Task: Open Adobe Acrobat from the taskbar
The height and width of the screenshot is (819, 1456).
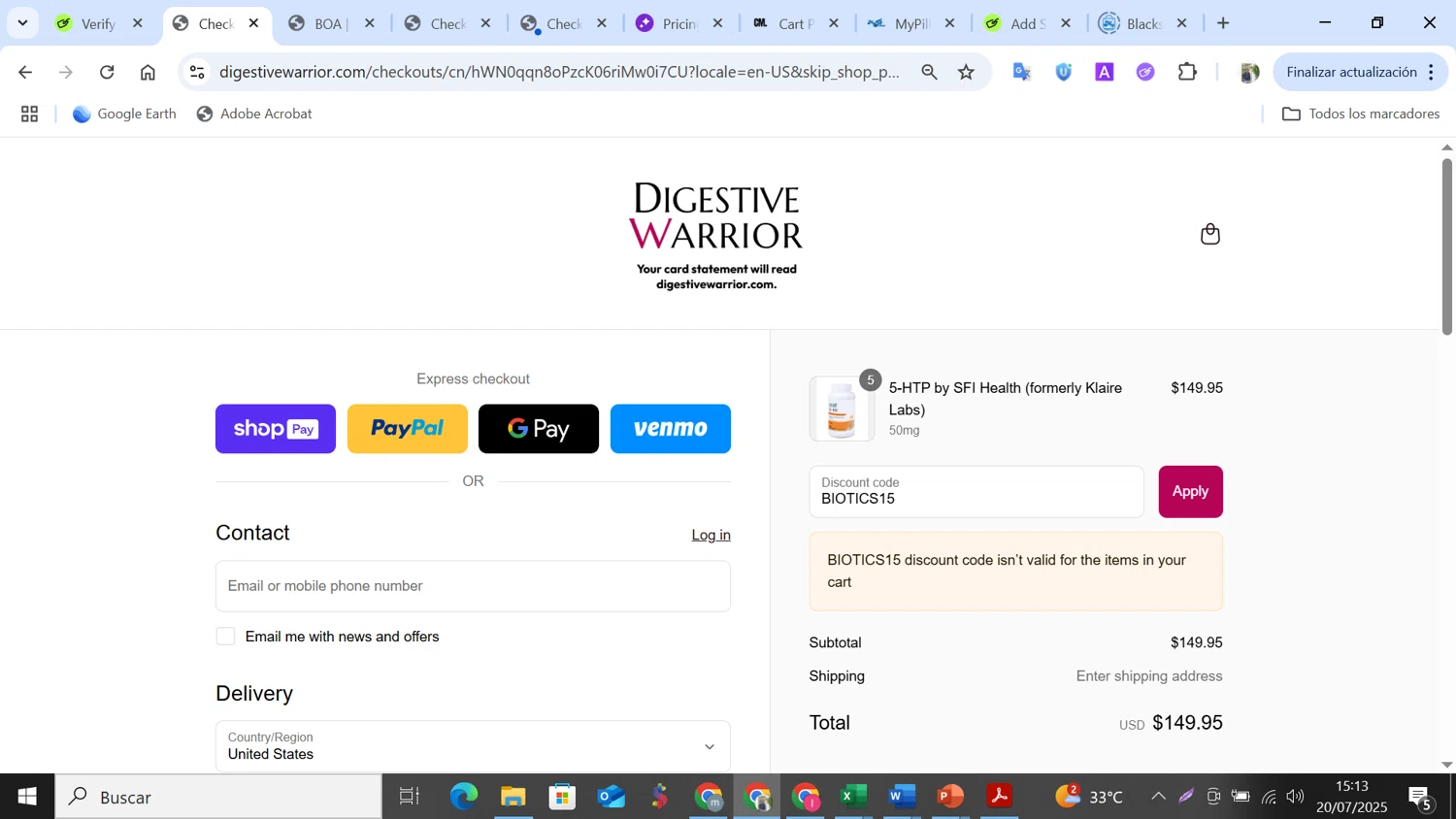Action: (999, 797)
